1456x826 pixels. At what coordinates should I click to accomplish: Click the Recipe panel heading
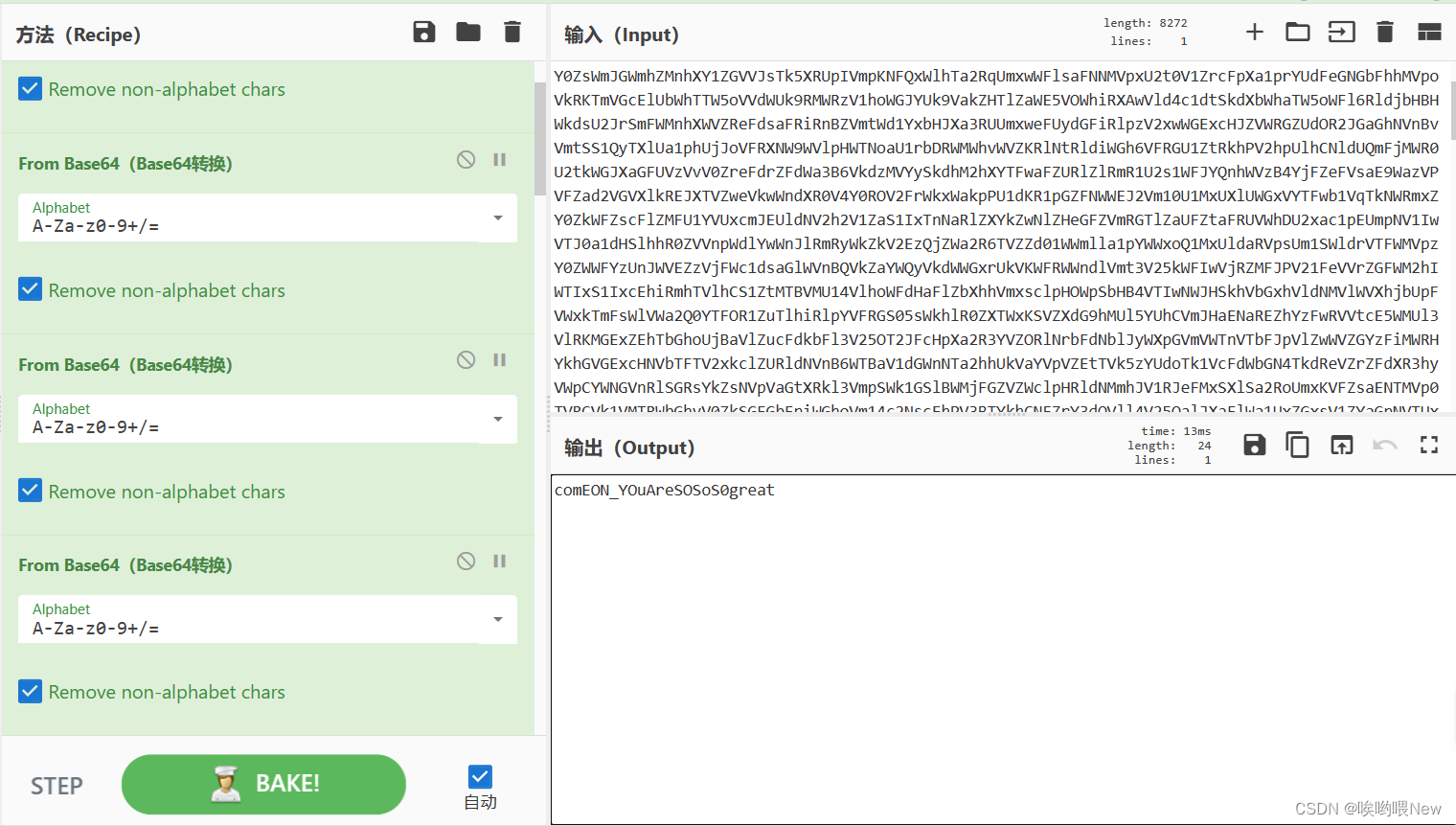(x=79, y=34)
